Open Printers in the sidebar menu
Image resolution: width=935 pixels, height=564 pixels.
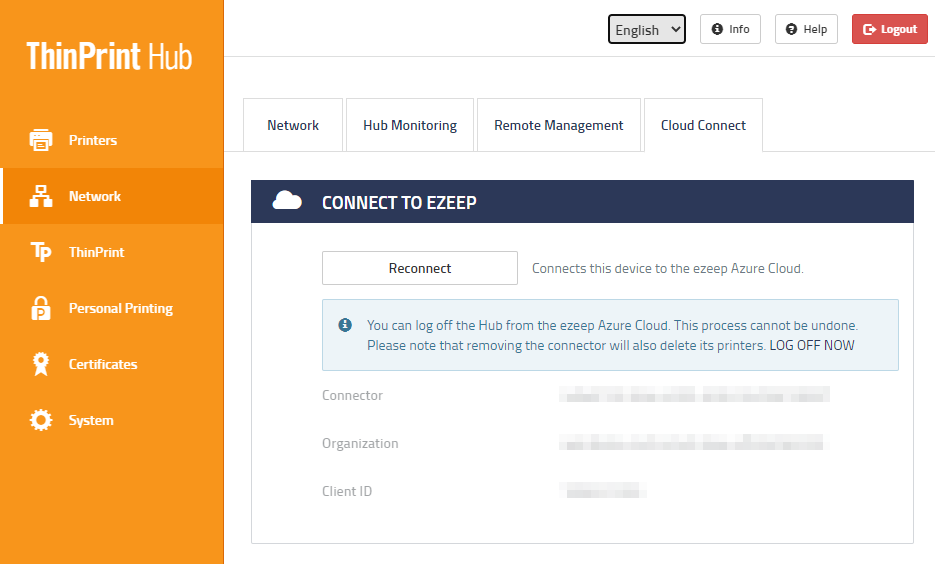coord(112,140)
